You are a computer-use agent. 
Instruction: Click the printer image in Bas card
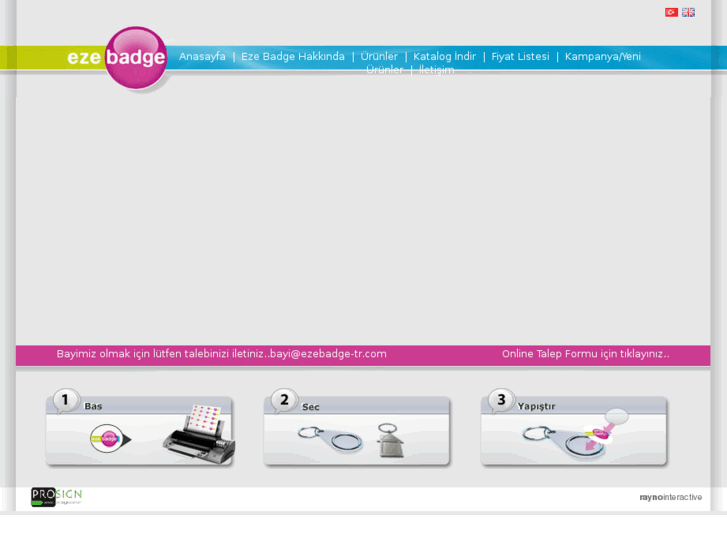[199, 435]
